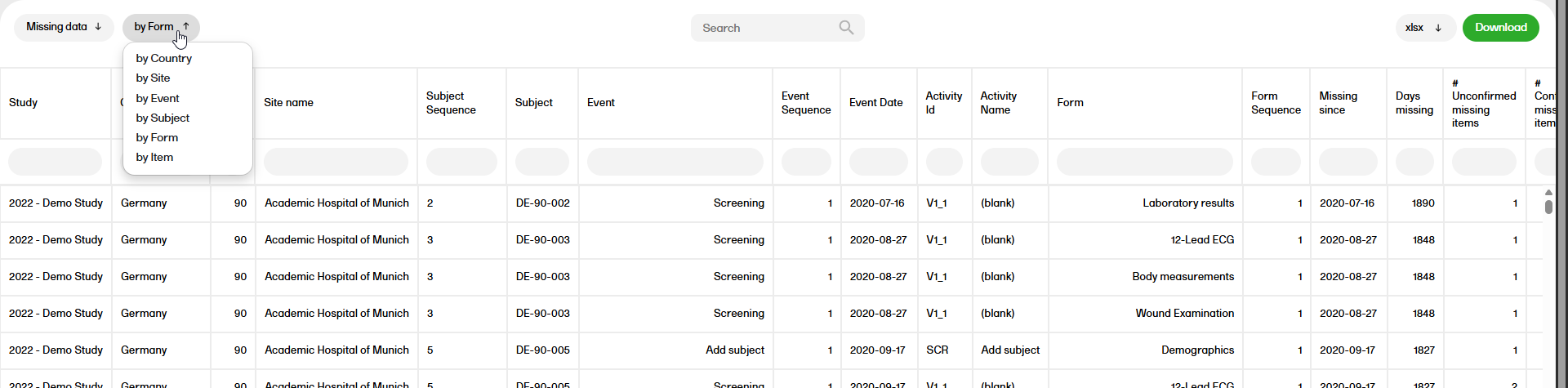Pick by Subject from the list
The width and height of the screenshot is (1568, 388).
[x=163, y=118]
